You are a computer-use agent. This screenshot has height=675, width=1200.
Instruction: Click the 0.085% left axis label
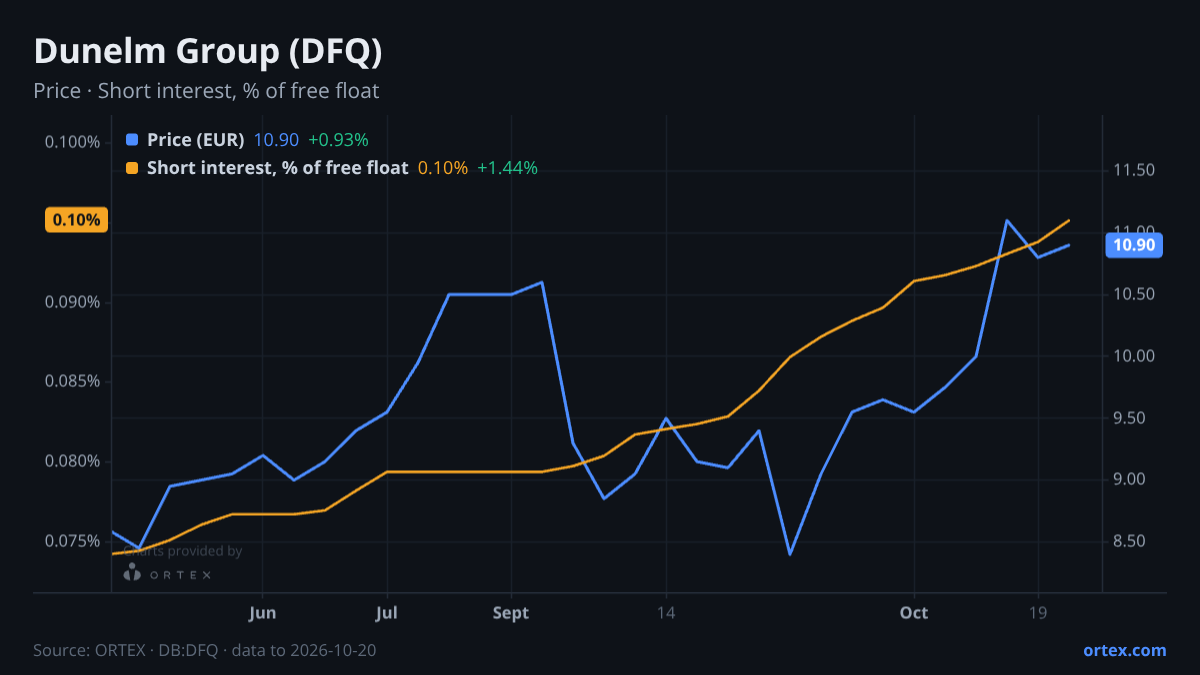pos(73,382)
